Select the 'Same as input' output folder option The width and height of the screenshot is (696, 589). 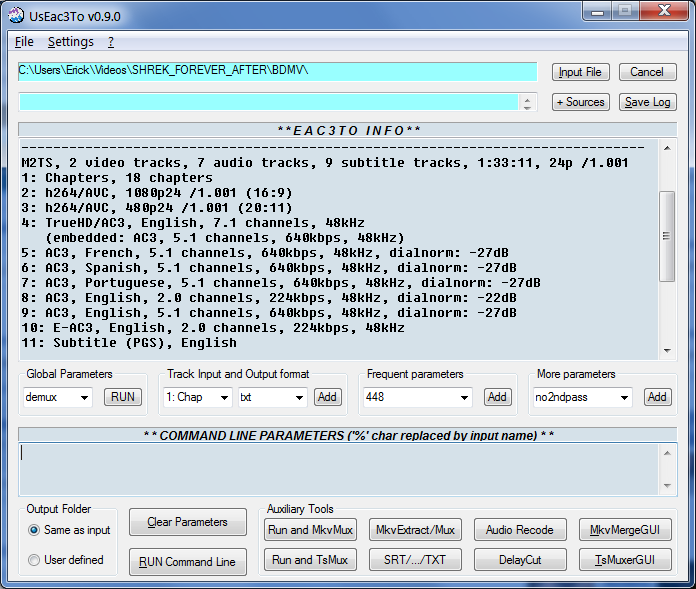click(69, 530)
